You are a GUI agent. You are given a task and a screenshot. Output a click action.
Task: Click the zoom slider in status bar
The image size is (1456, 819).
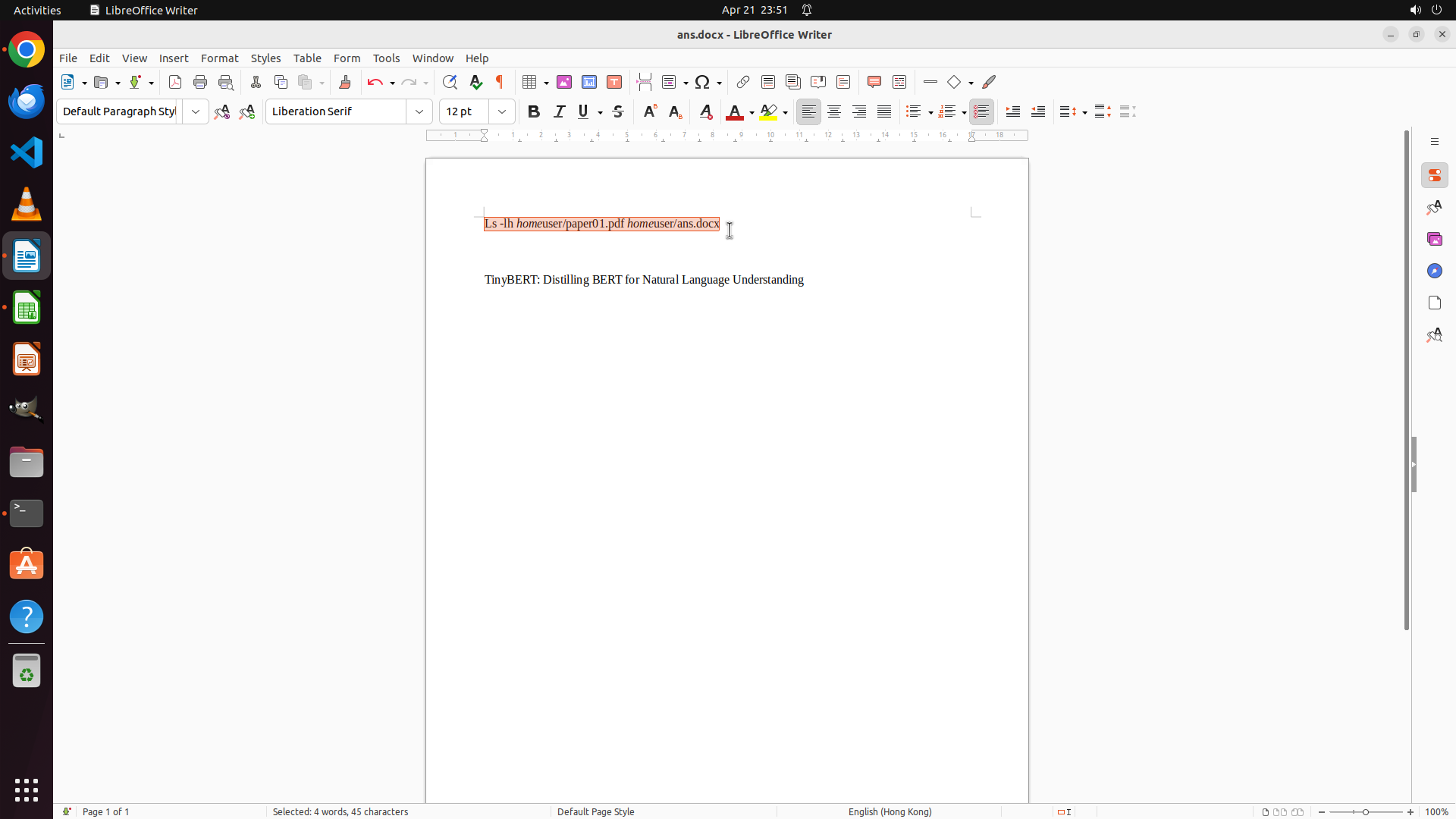[1366, 811]
